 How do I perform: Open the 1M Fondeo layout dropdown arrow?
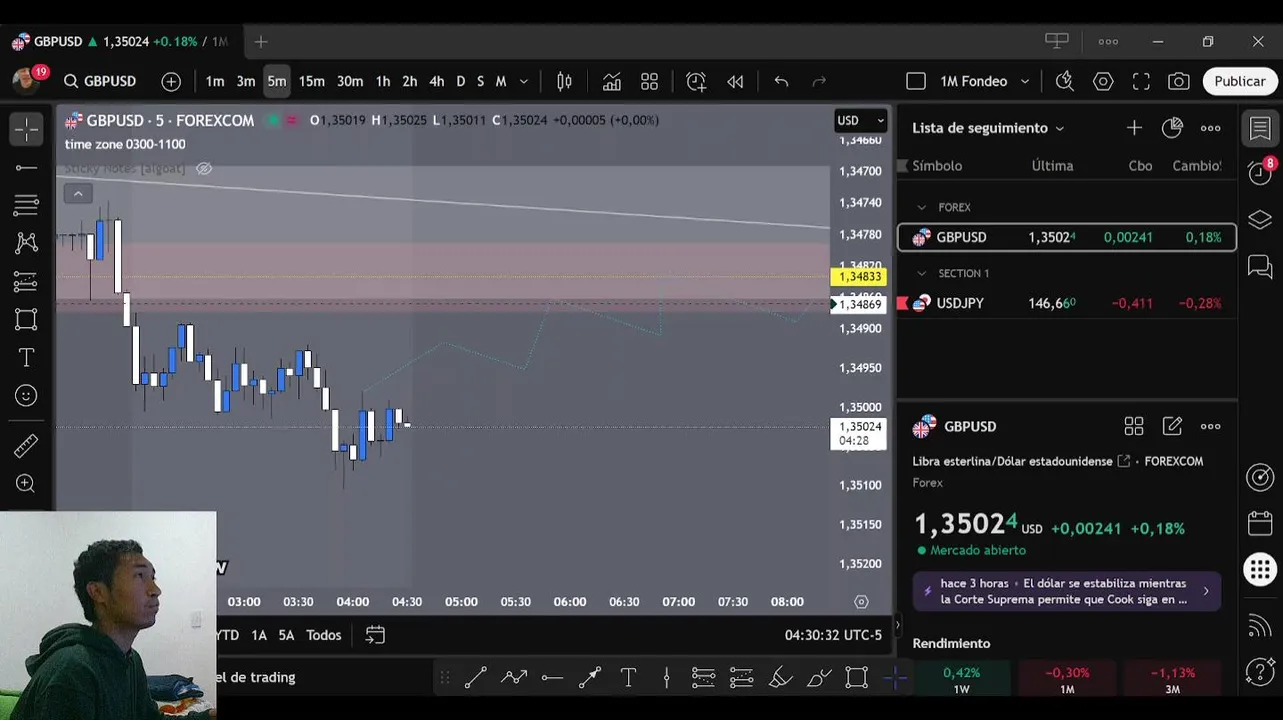[1024, 81]
